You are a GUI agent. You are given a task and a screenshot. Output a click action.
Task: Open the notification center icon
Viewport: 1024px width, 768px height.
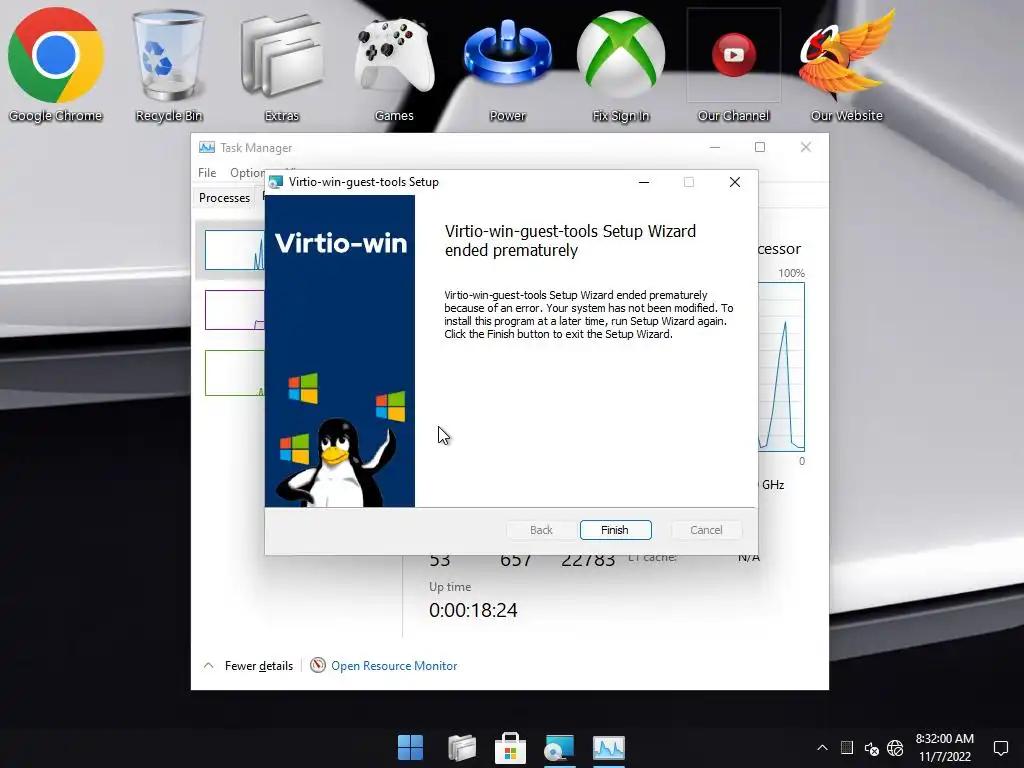pyautogui.click(x=1000, y=748)
